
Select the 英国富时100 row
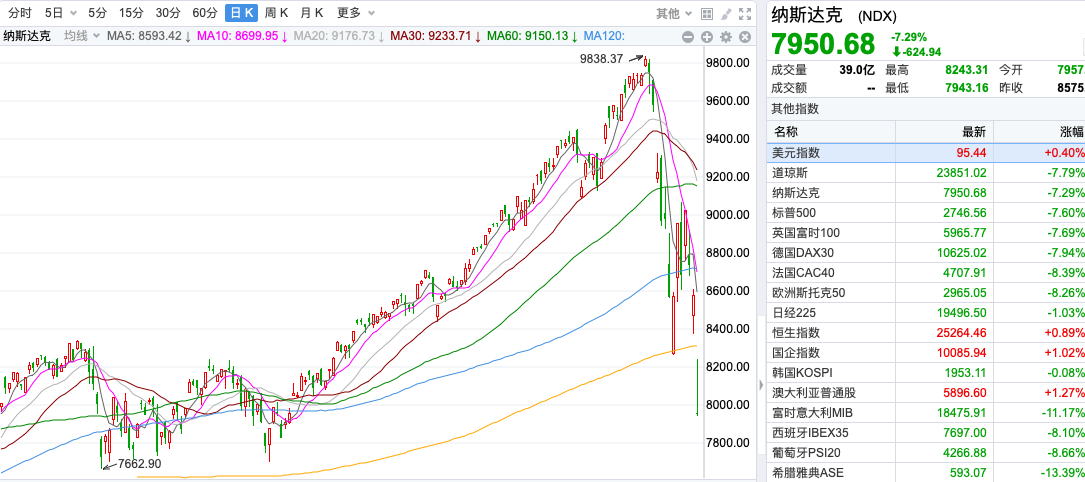click(x=927, y=232)
